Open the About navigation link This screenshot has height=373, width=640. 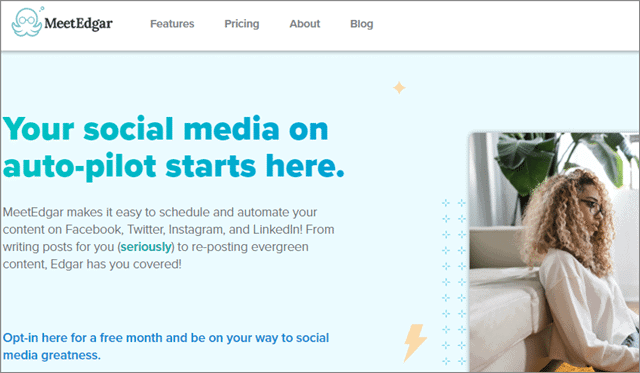click(304, 24)
